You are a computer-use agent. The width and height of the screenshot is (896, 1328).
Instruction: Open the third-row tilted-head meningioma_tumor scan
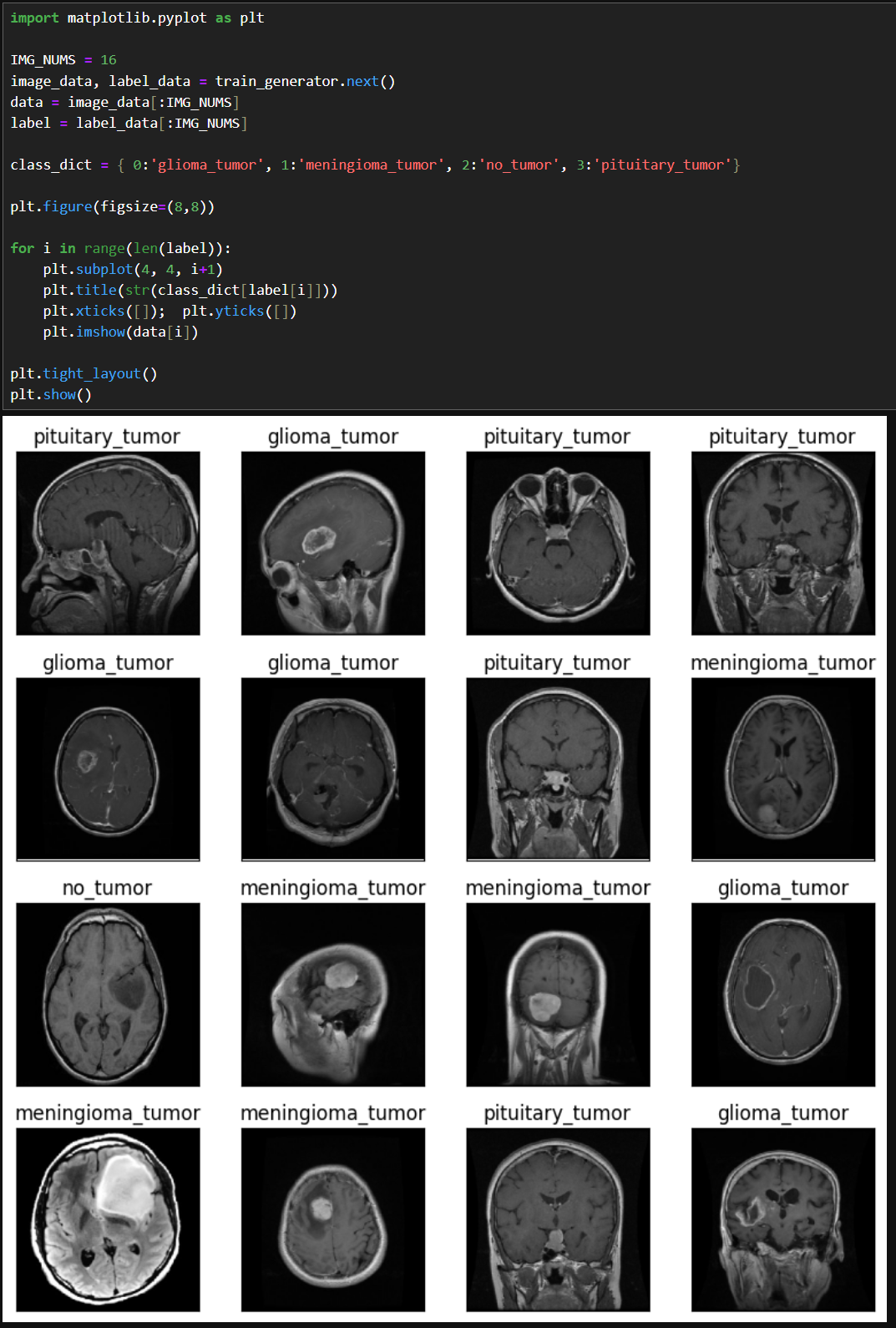pos(333,995)
